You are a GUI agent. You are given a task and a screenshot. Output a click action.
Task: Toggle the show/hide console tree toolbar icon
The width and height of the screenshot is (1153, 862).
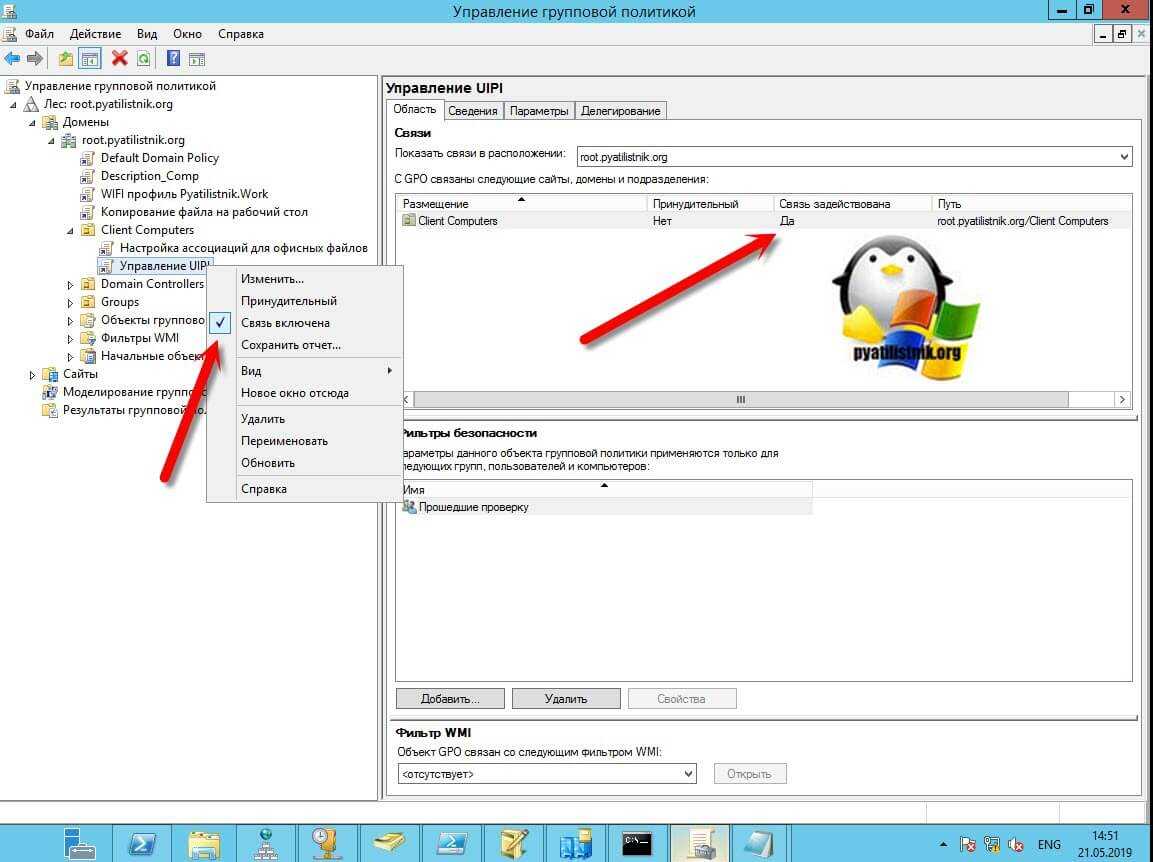point(90,59)
